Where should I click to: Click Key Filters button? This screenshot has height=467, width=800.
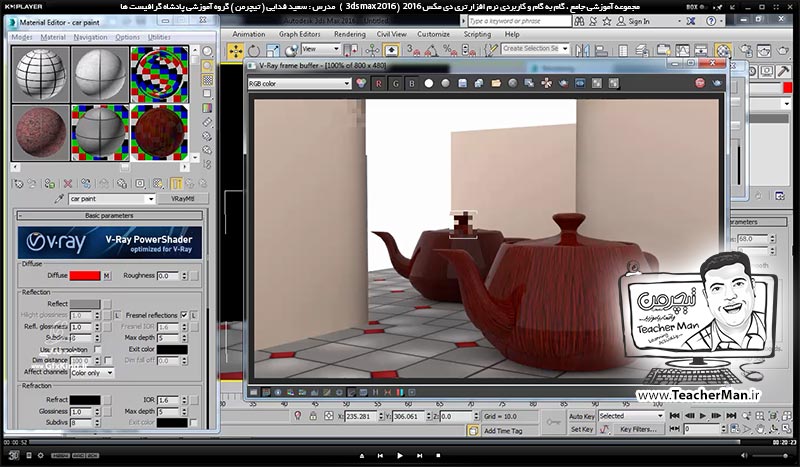(638, 429)
